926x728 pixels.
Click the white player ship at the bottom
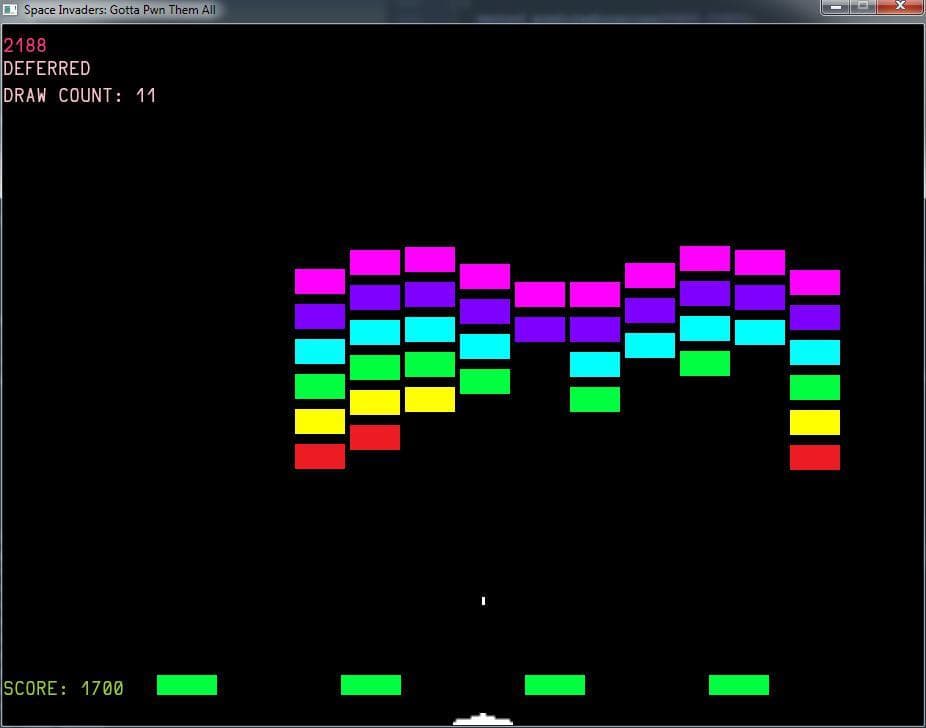click(482, 719)
